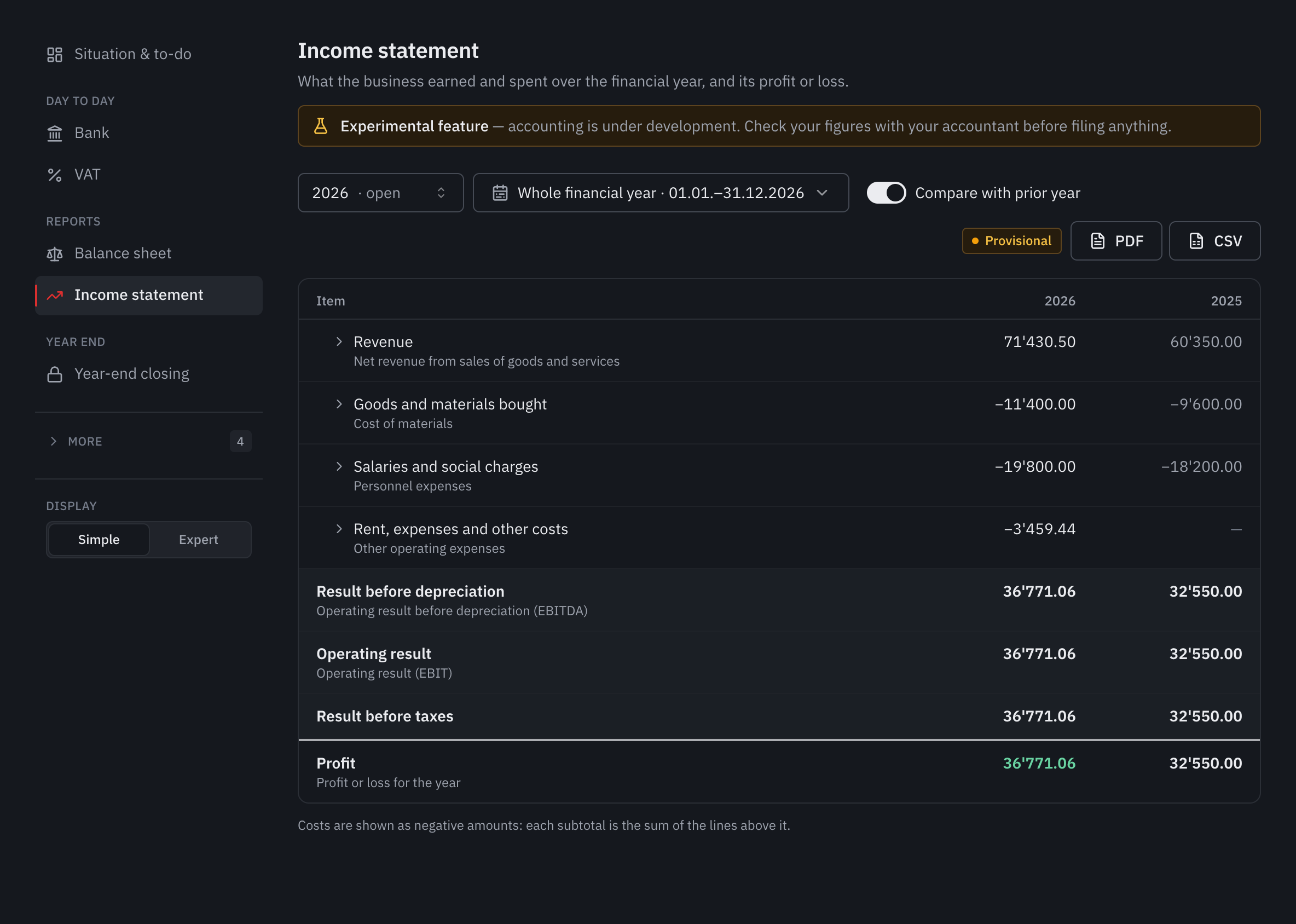Image resolution: width=1296 pixels, height=924 pixels.
Task: Click Rent costs 2026 value −3'459.44
Action: pyautogui.click(x=1039, y=530)
